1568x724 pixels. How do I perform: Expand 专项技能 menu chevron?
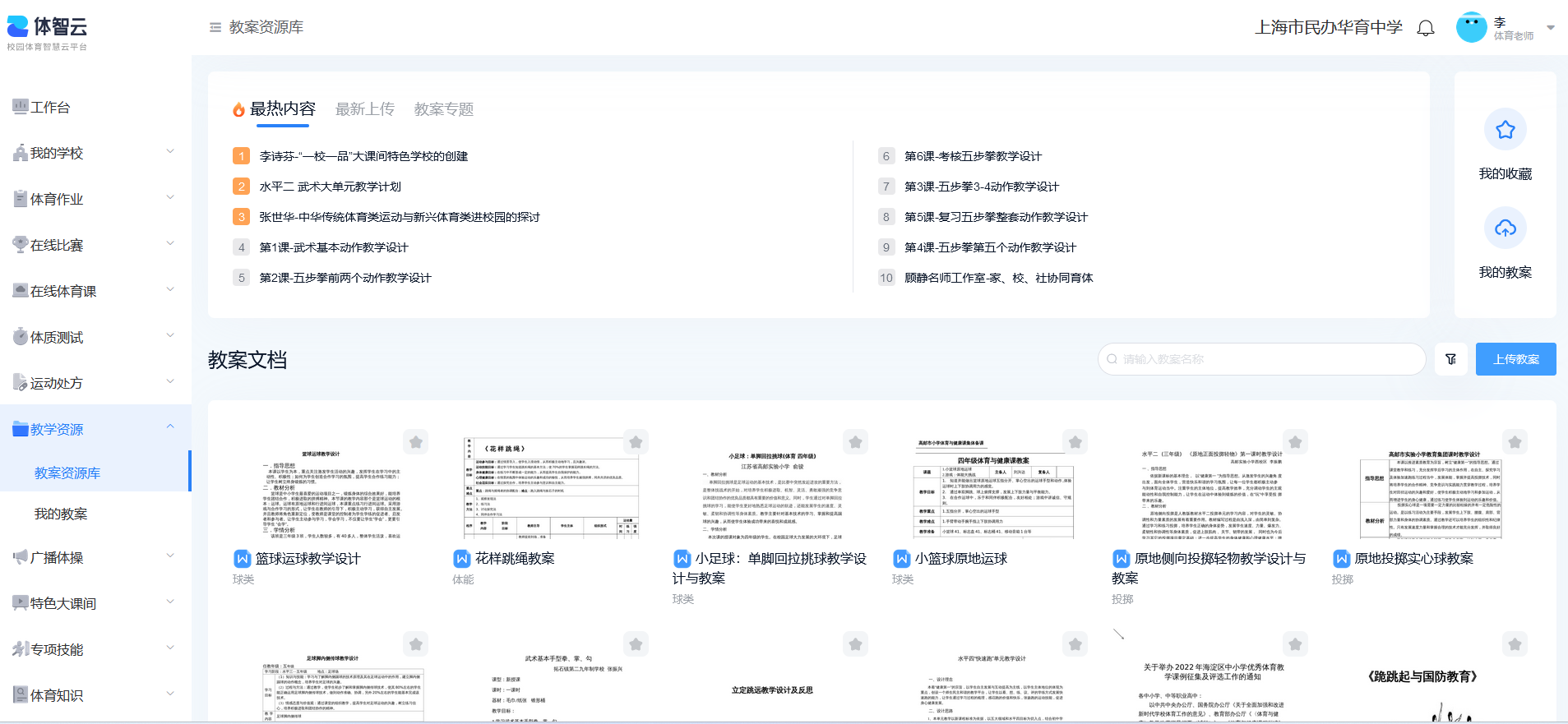point(170,648)
